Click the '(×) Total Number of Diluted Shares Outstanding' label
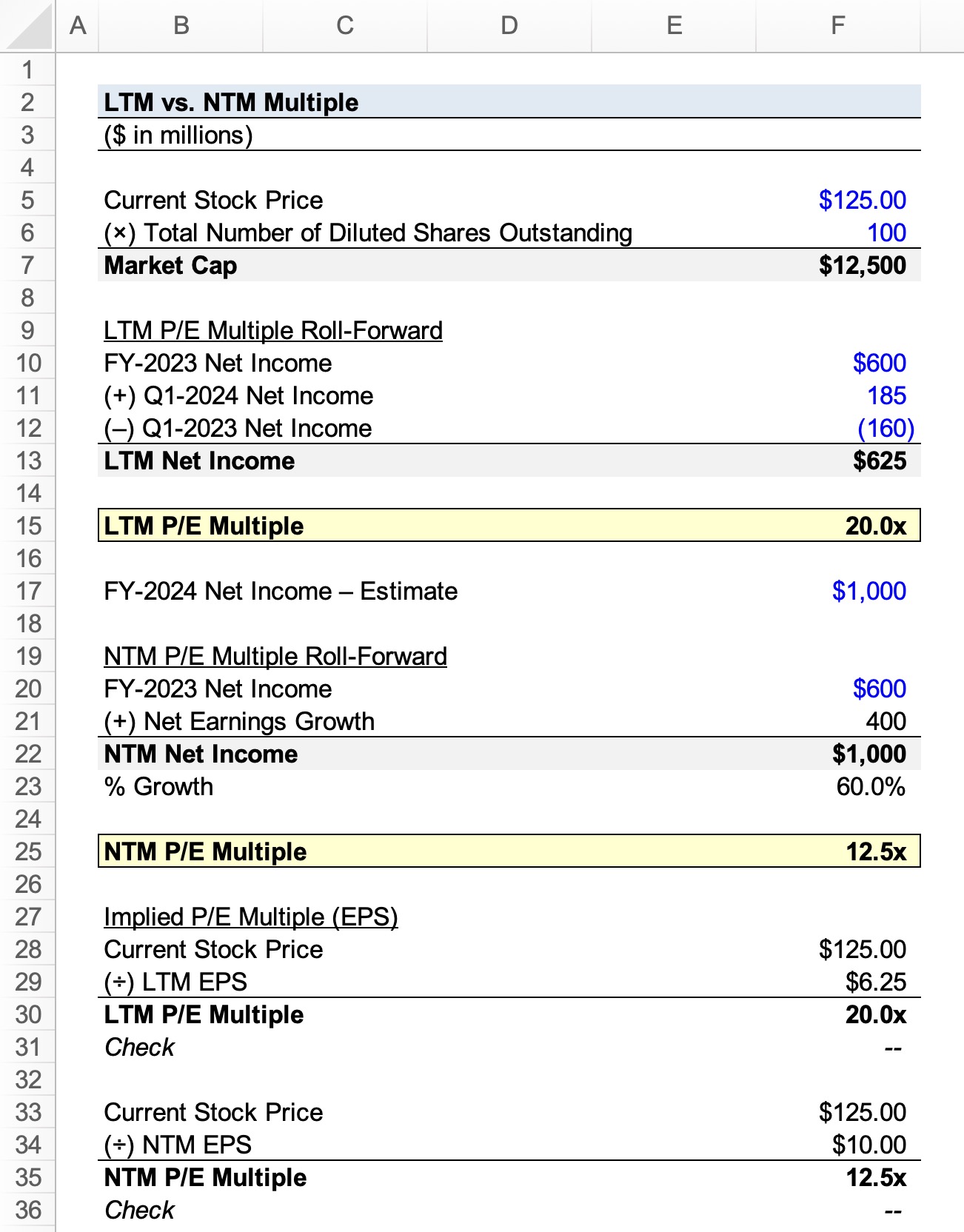This screenshot has width=964, height=1232. [368, 232]
